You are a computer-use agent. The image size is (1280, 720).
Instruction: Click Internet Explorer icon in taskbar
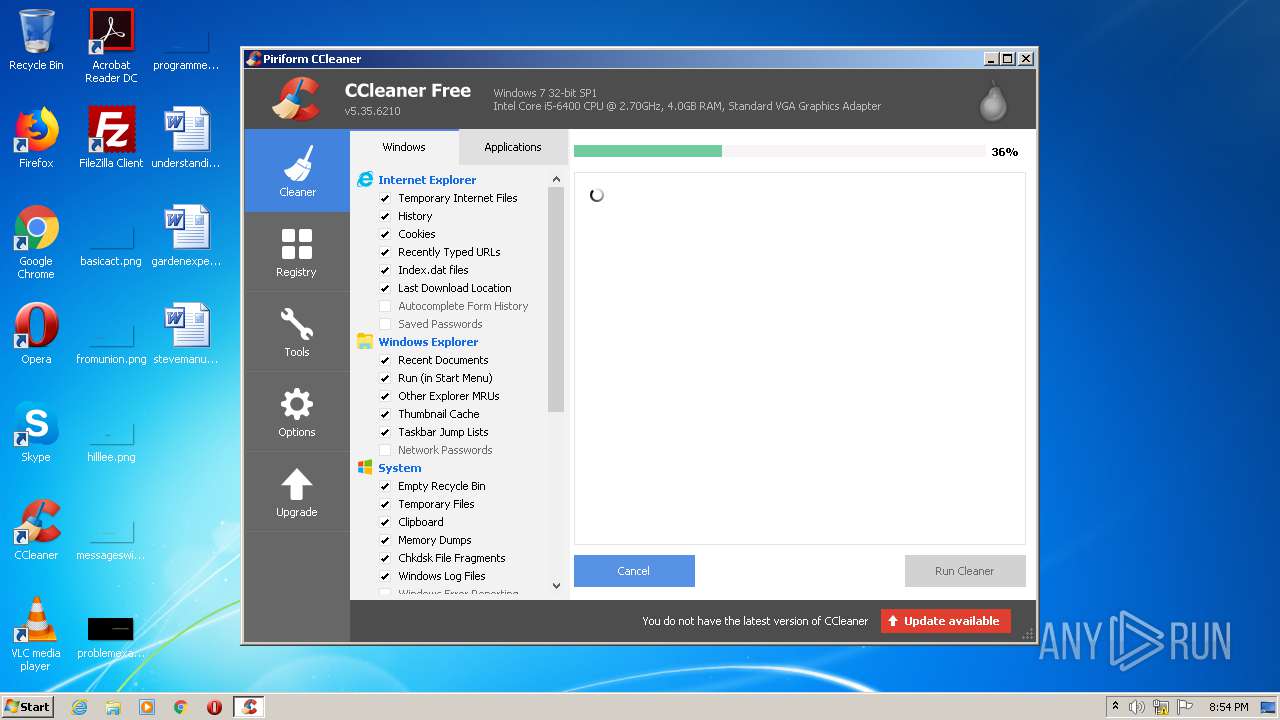pos(79,707)
